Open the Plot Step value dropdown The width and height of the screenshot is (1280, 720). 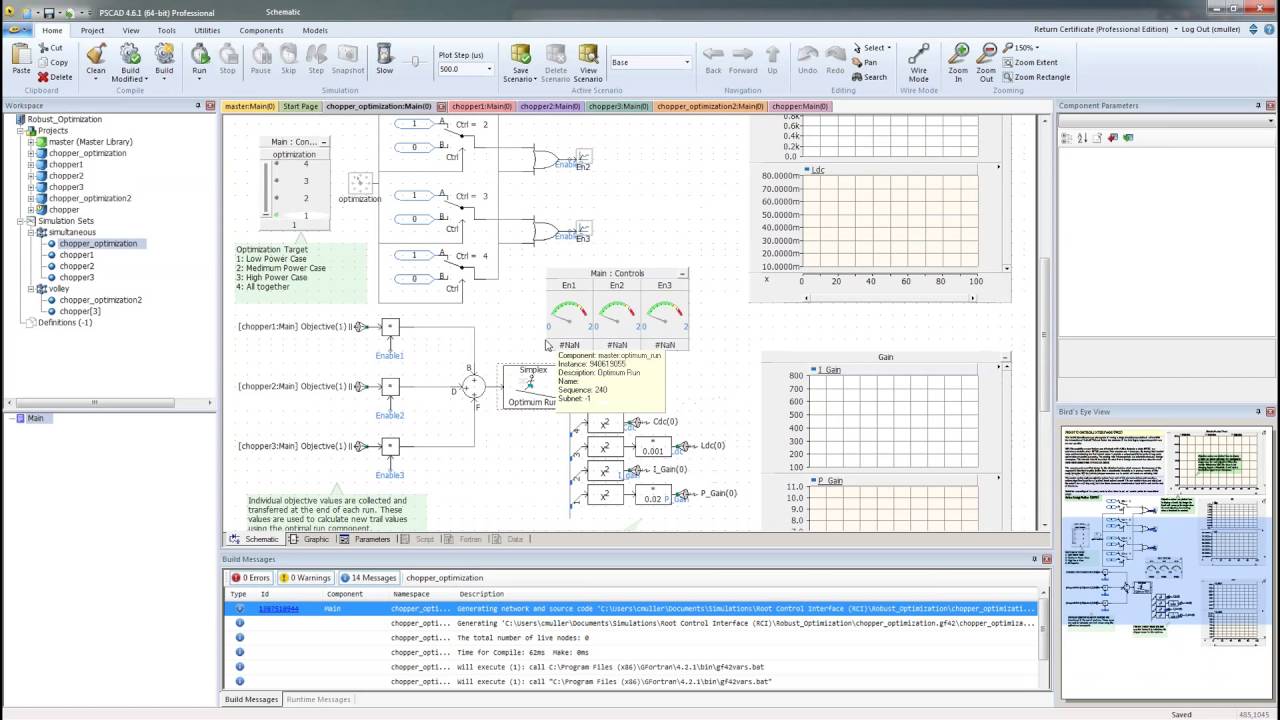489,69
